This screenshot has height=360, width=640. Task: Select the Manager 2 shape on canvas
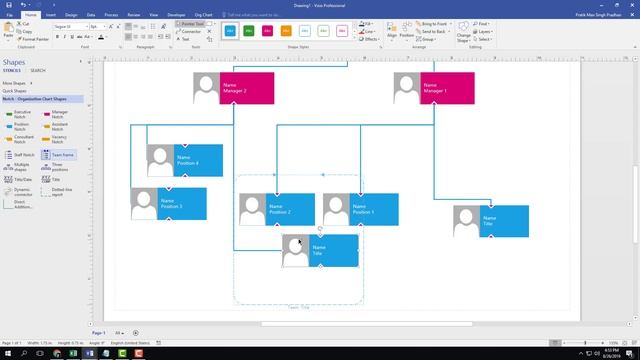[x=234, y=88]
